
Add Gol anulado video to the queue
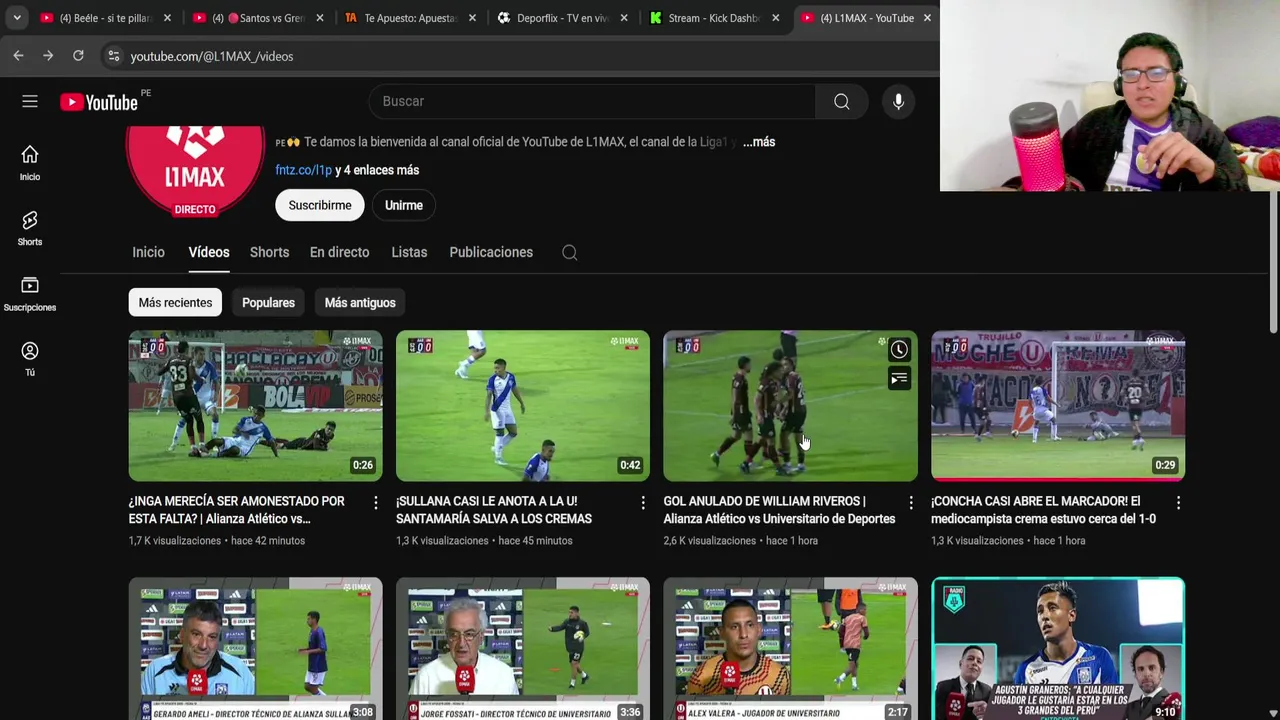point(899,378)
